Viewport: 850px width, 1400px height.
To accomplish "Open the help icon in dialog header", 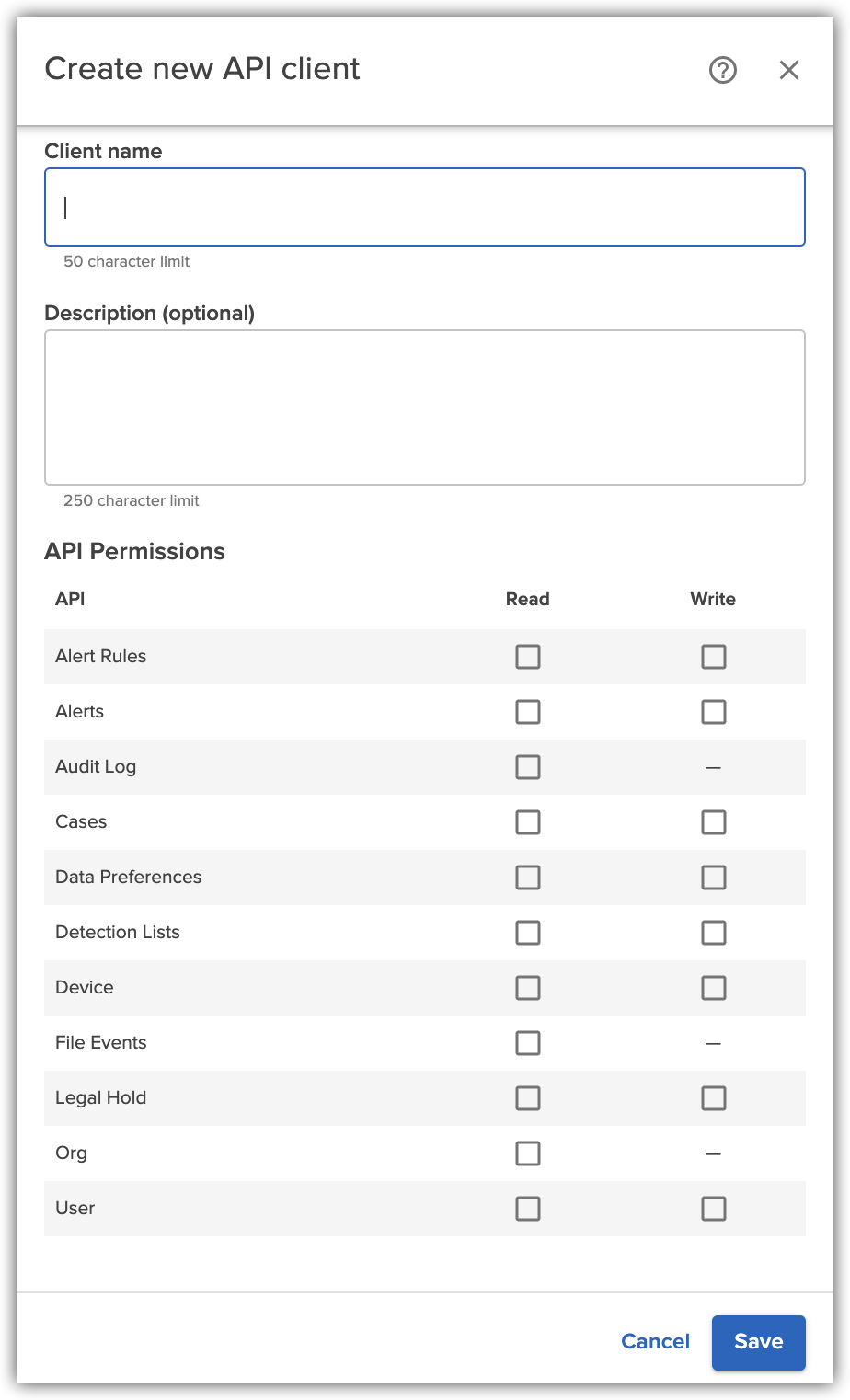I will (723, 70).
